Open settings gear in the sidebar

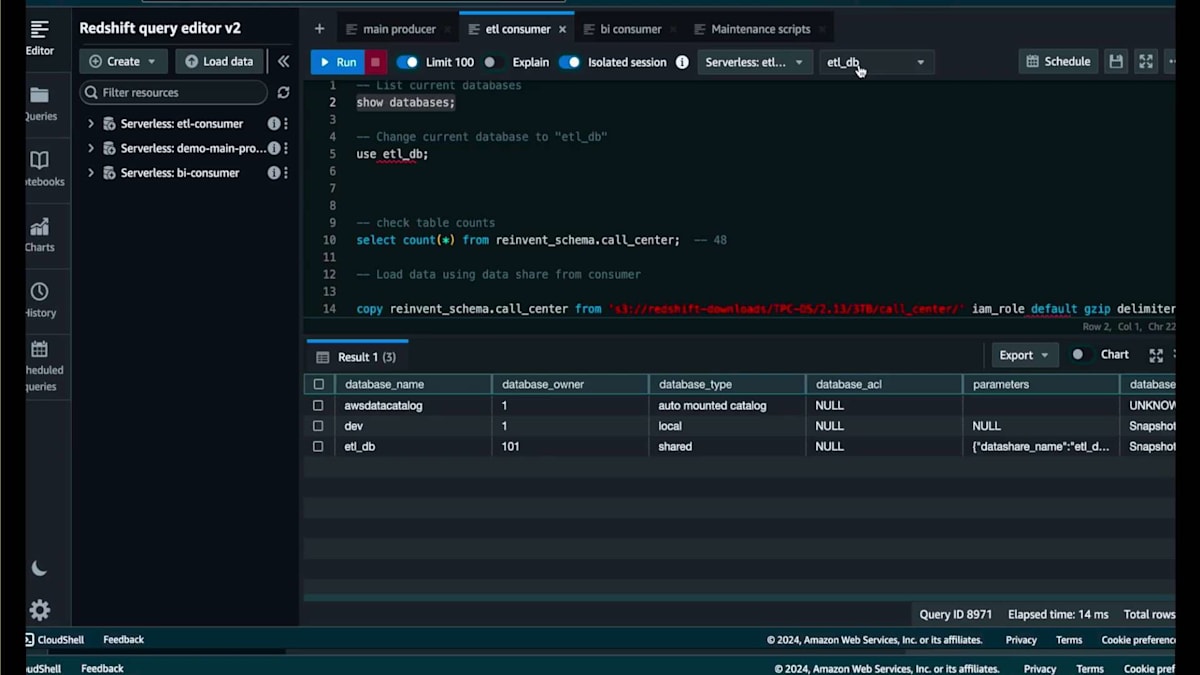(40, 610)
